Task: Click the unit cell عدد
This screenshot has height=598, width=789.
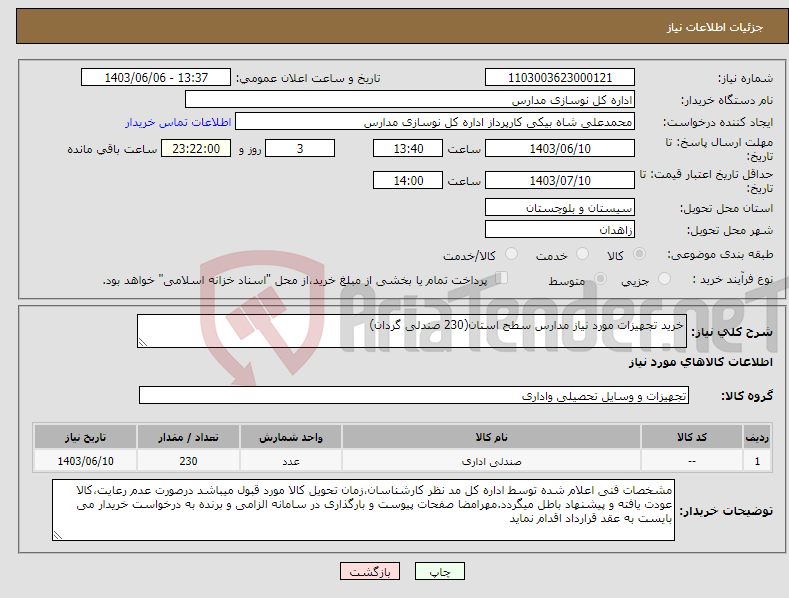Action: (x=291, y=461)
